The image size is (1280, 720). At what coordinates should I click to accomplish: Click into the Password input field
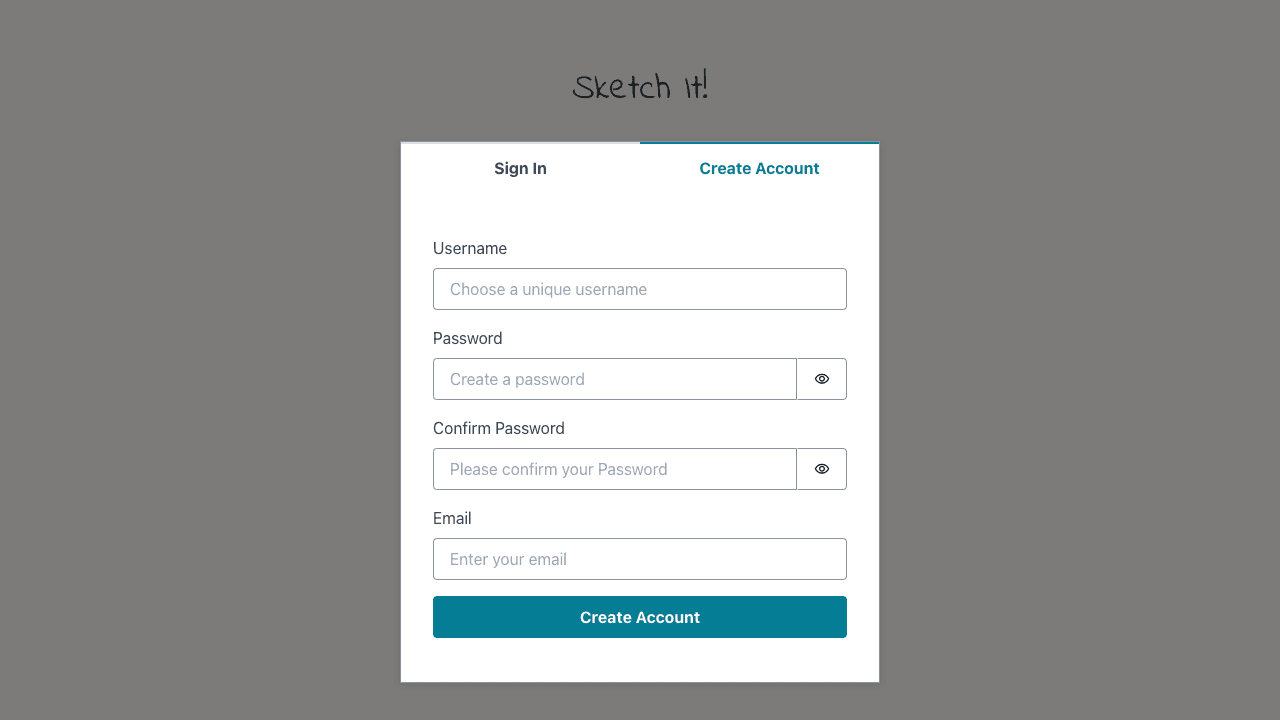(x=614, y=379)
